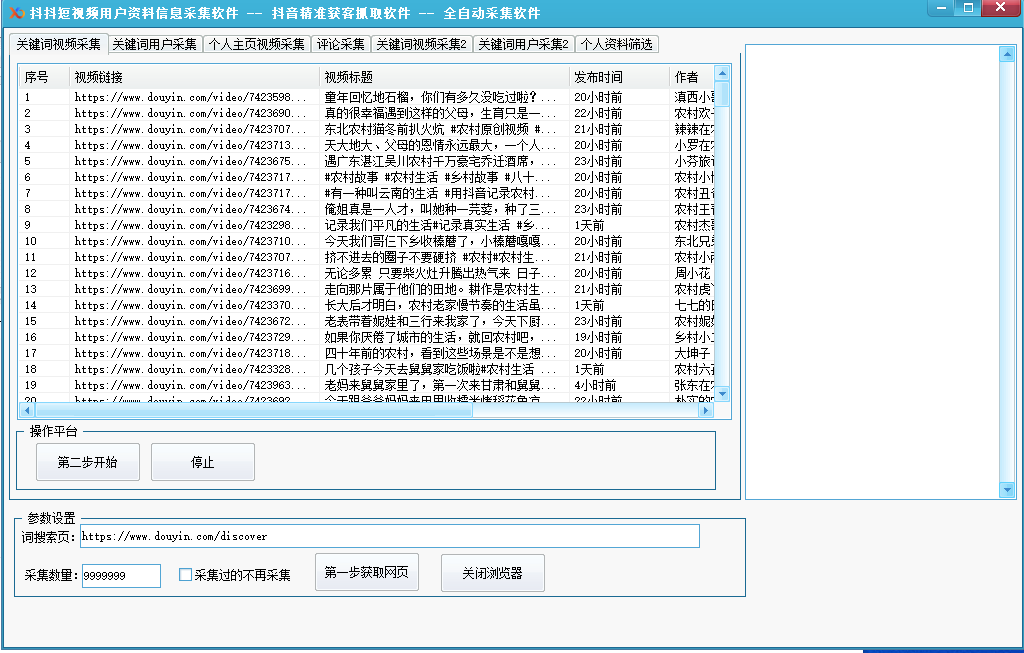
Task: Click the 视频标题 column header
Action: (444, 77)
